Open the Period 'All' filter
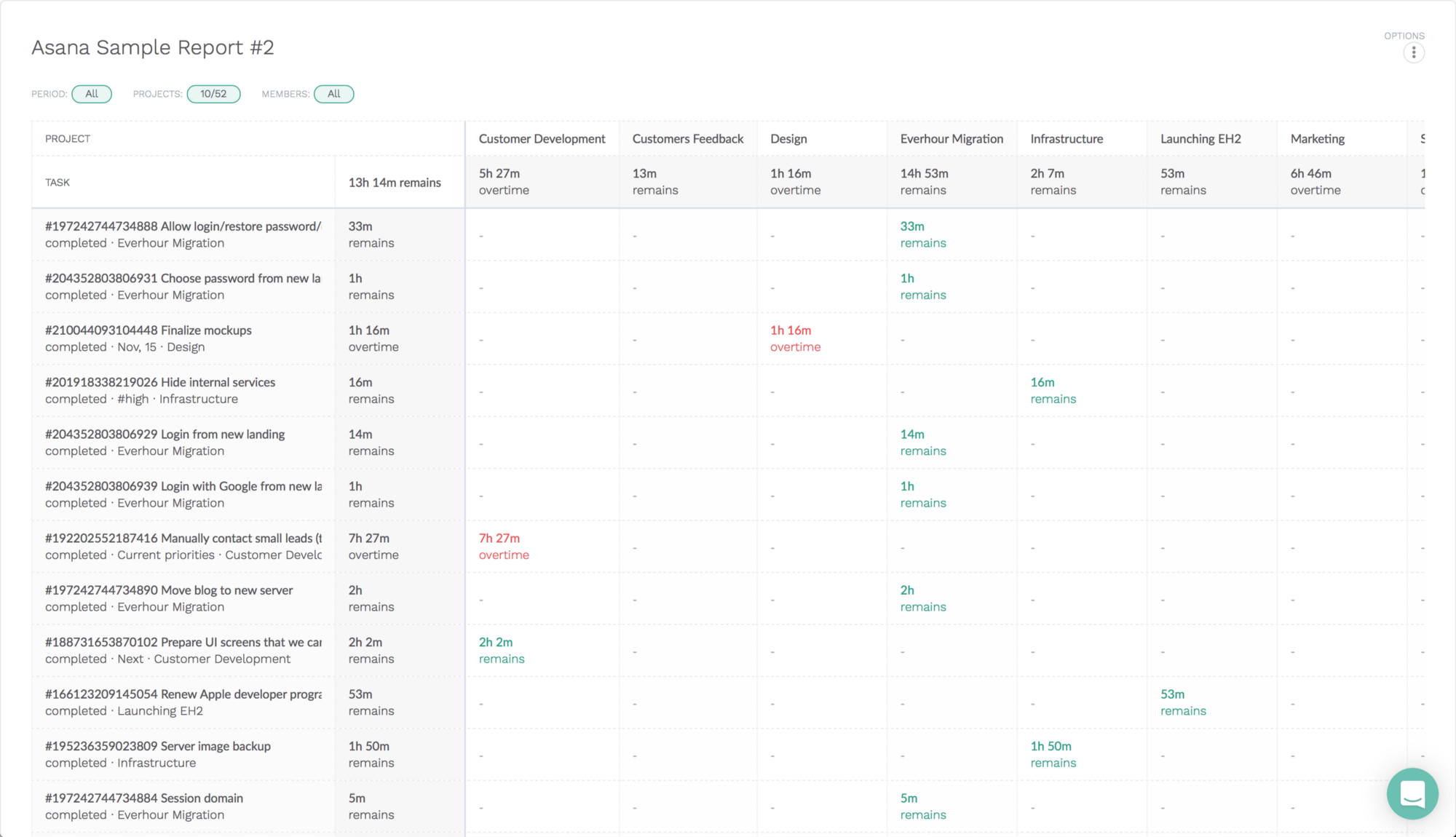 [x=92, y=94]
